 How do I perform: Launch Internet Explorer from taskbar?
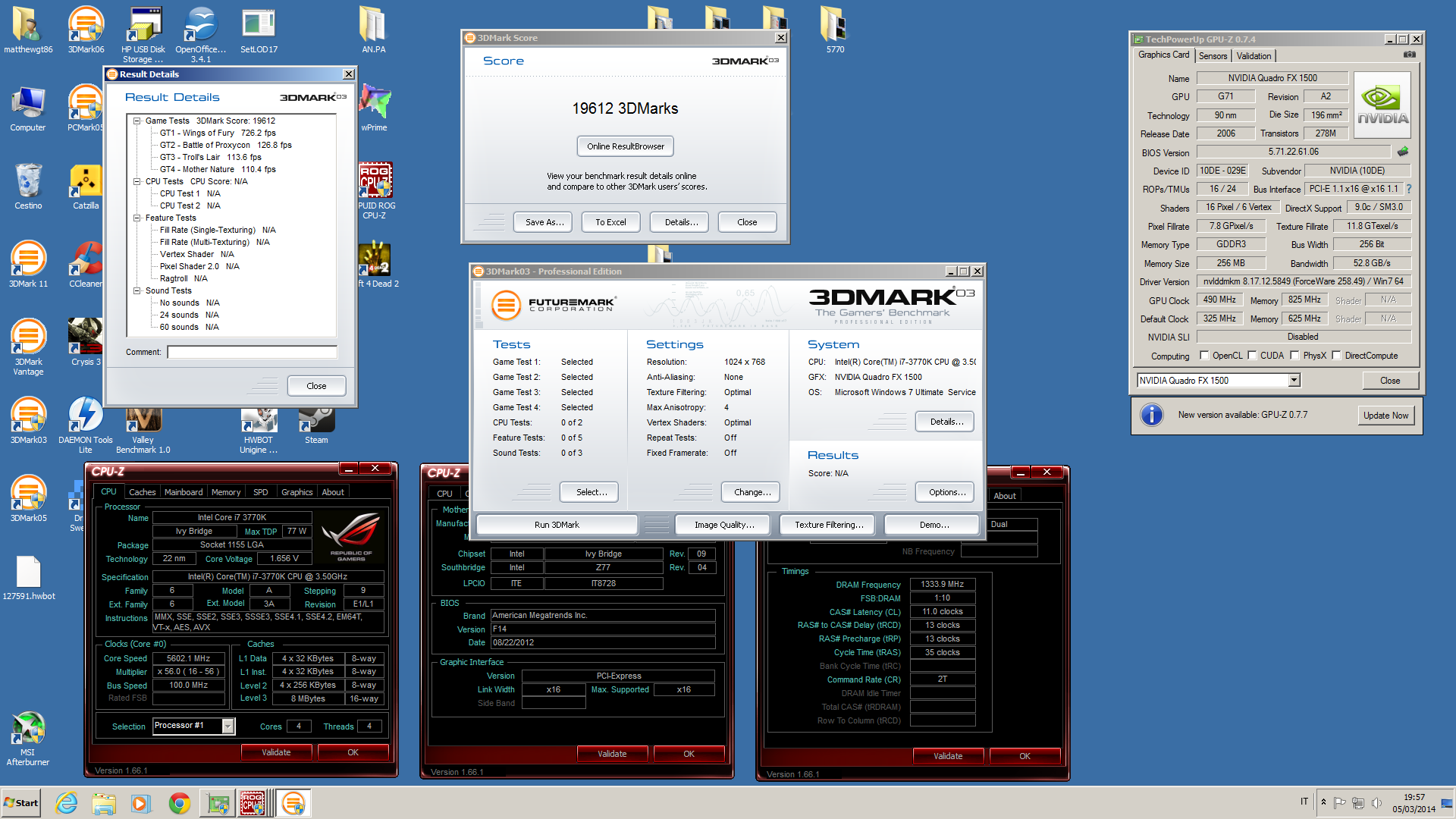[67, 803]
